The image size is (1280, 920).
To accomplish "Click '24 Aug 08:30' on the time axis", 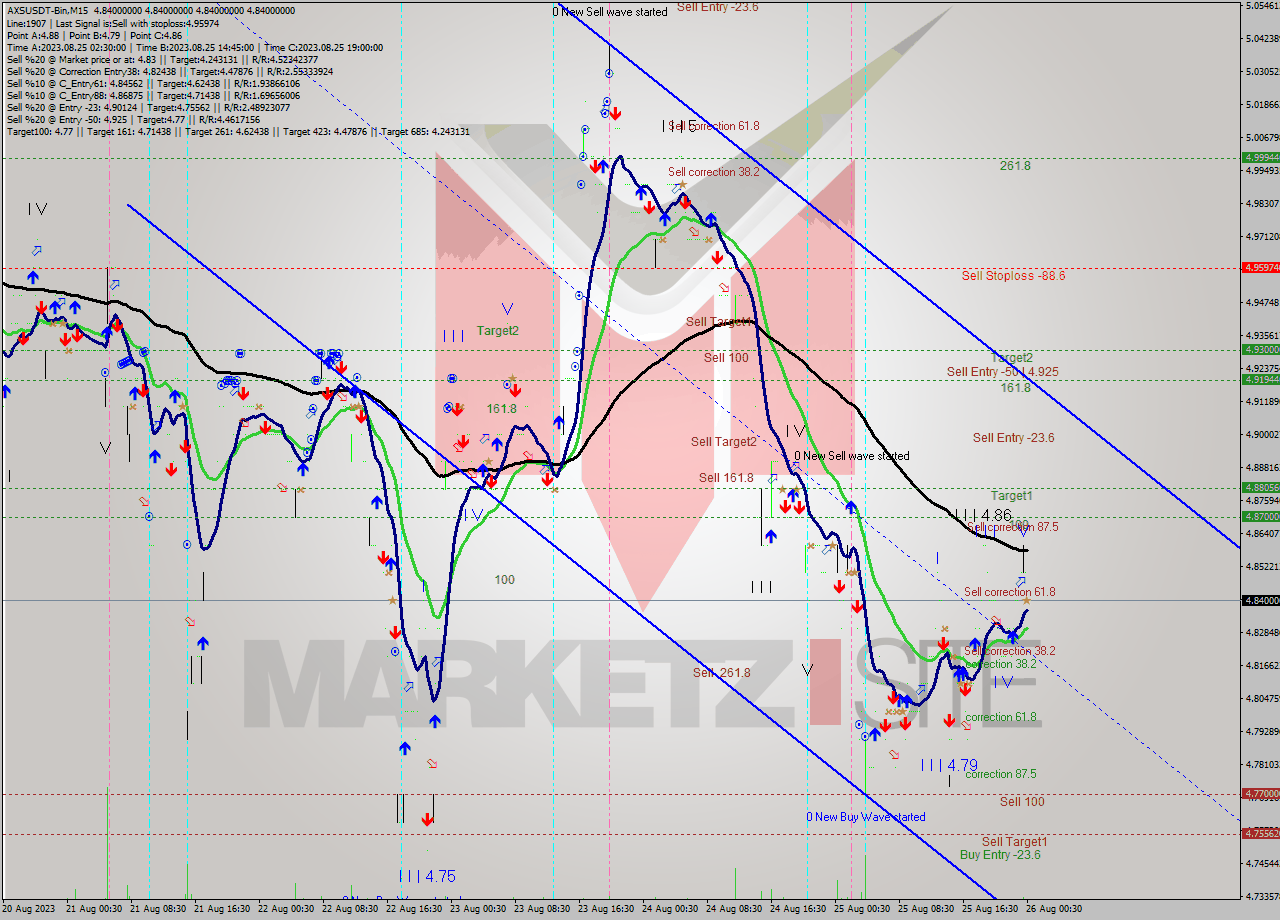I will 735,908.
